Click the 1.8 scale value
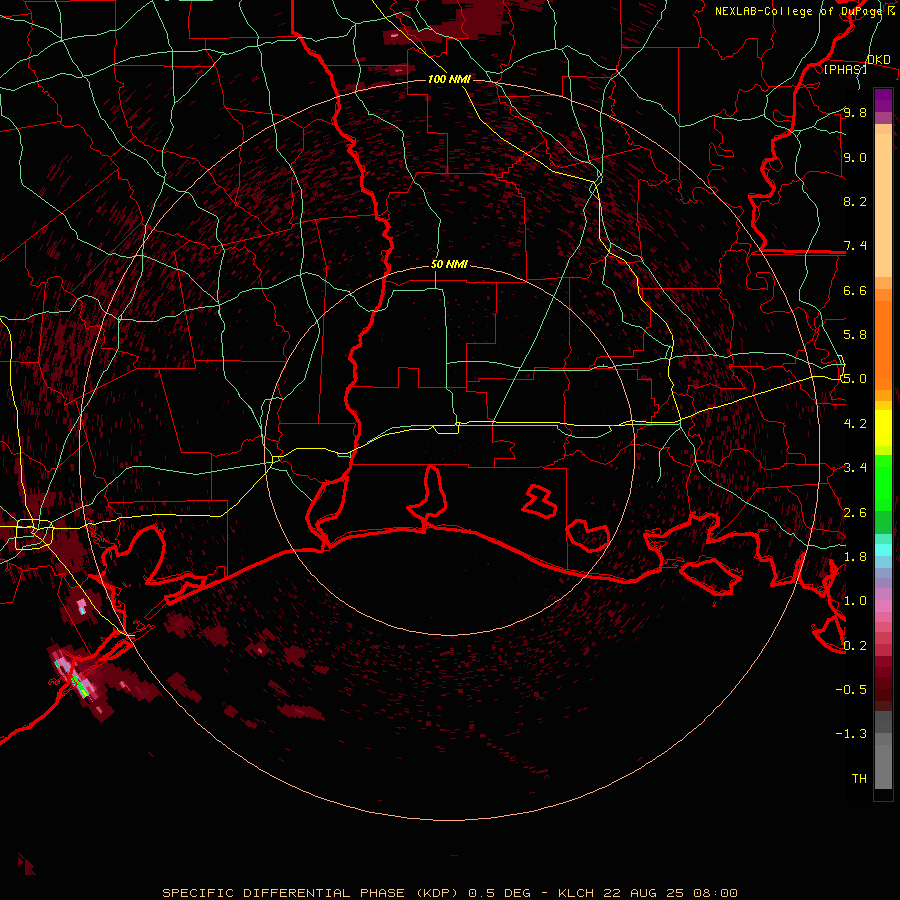 coord(855,557)
